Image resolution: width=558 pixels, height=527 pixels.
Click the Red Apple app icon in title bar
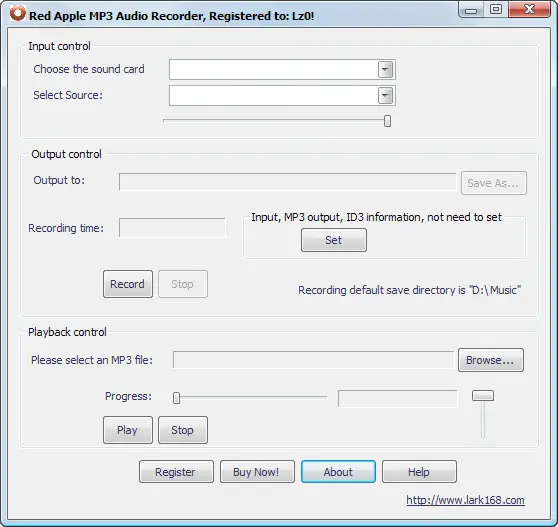pyautogui.click(x=17, y=14)
